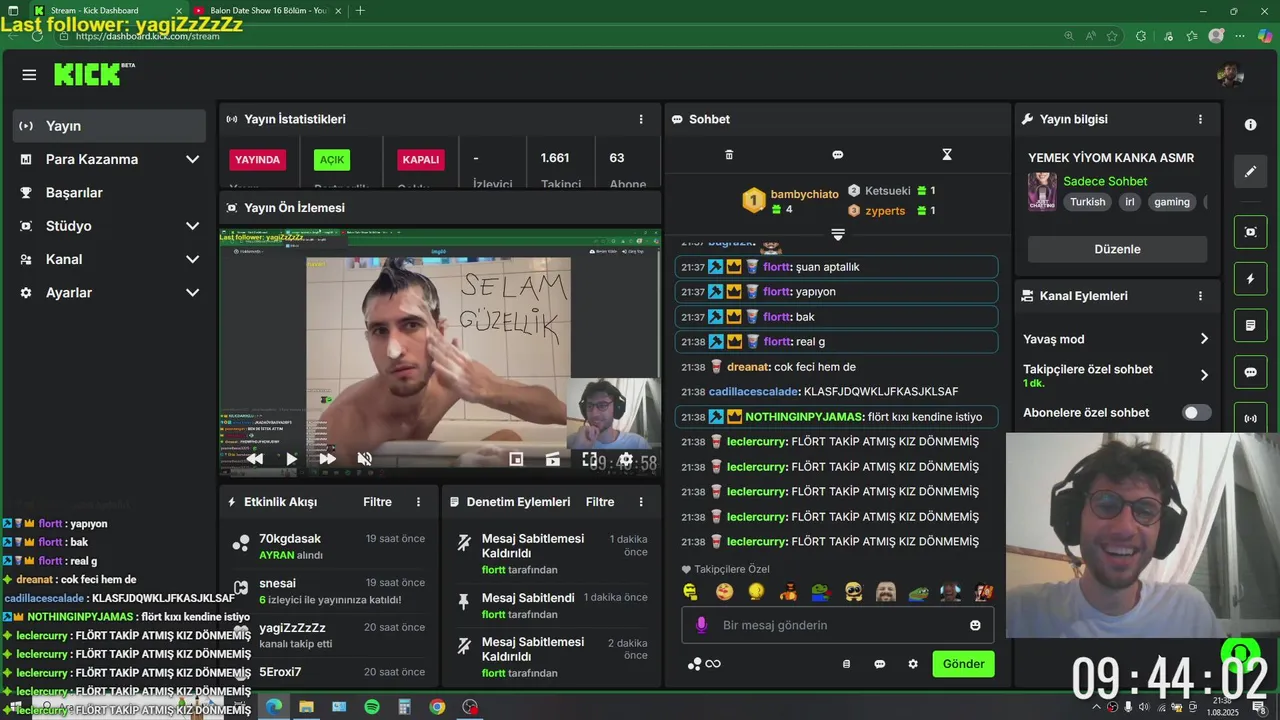This screenshot has width=1280, height=720.
Task: Open Takipçilere özel sohbet settings arrow
Action: [1204, 375]
